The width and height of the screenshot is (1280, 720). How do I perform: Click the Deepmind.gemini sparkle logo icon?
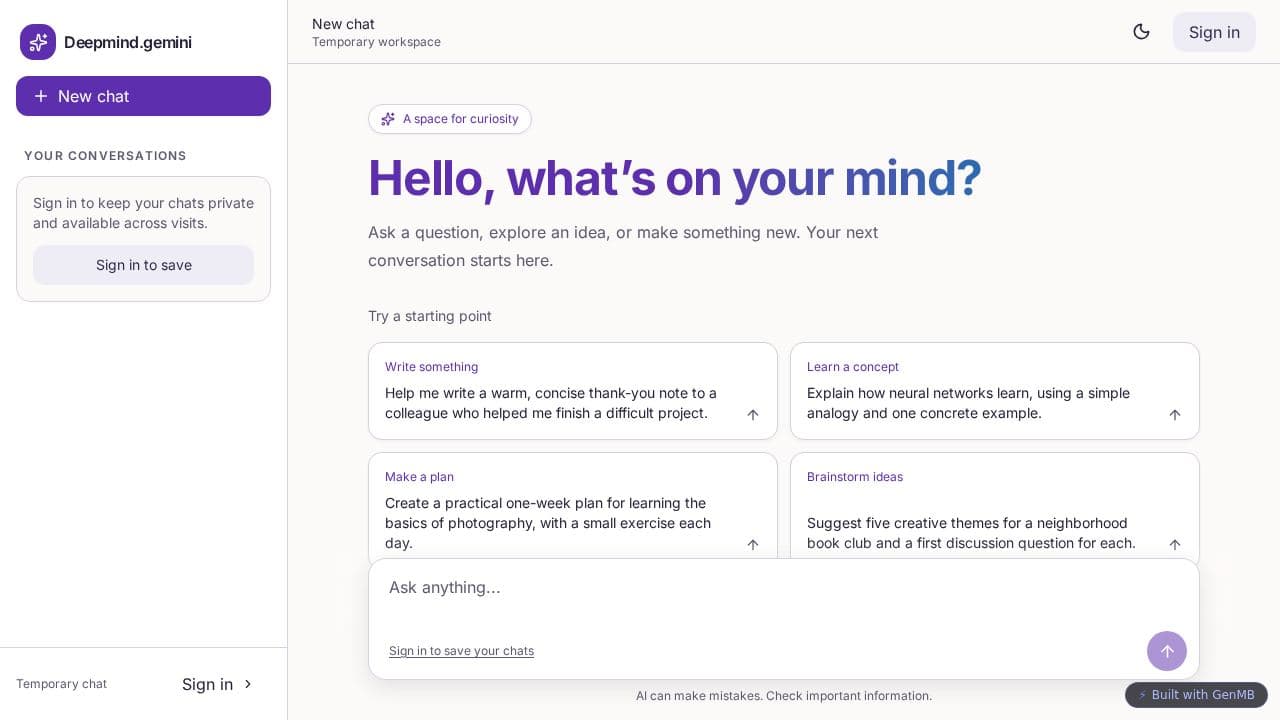point(38,42)
